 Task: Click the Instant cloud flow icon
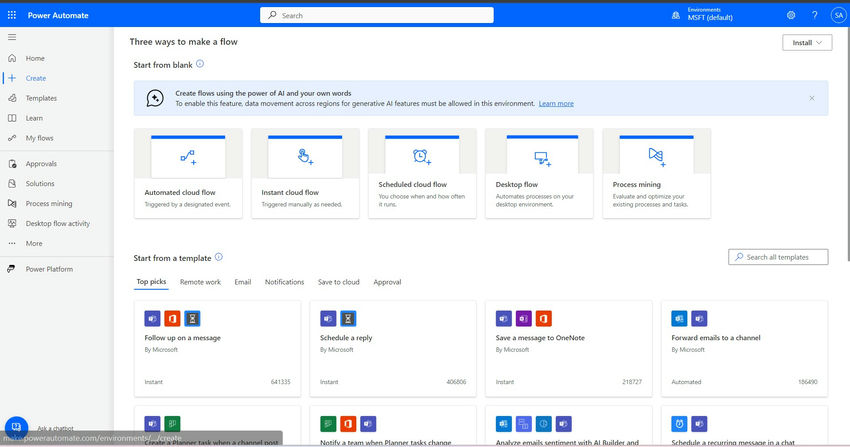click(x=305, y=157)
